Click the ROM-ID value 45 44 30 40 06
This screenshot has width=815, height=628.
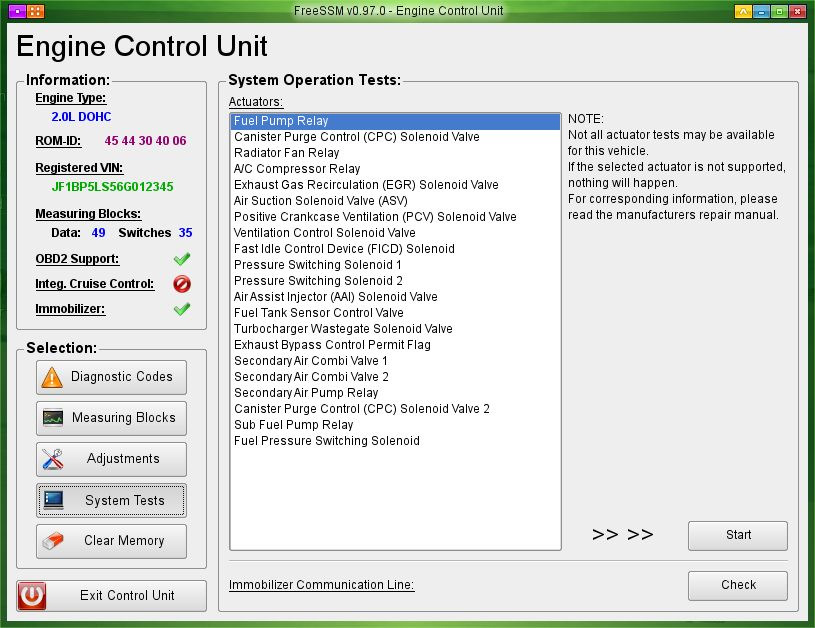point(145,141)
